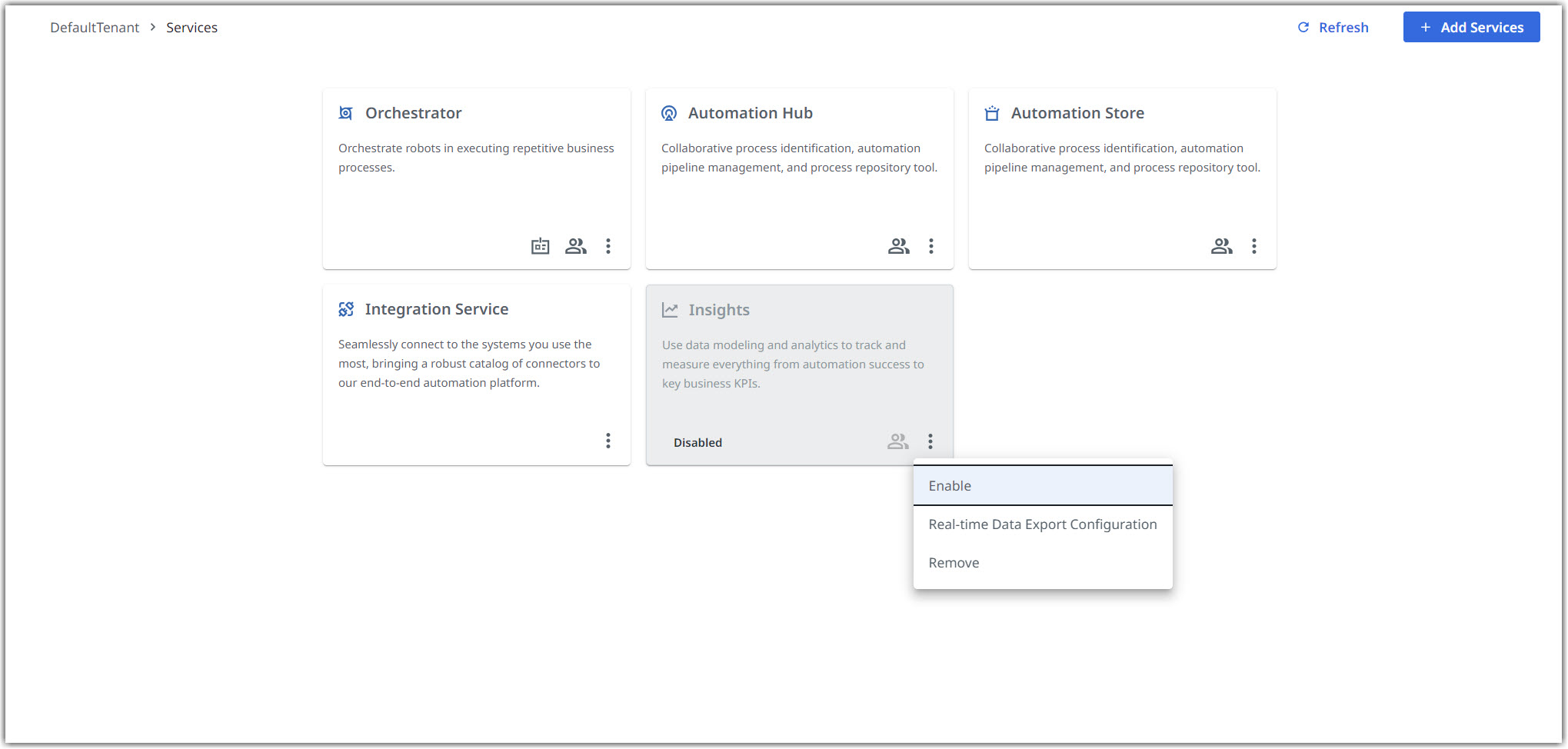Open the three-dot menu on Integration Service card
Screen dimensions: 1568x749
(x=608, y=440)
